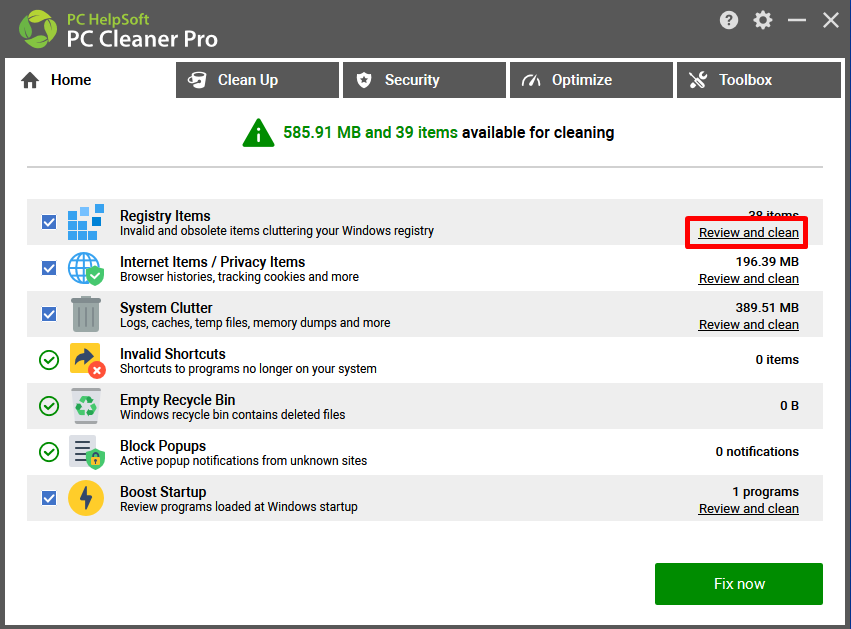
Task: Click 'Review programs loaded at Windows startup' text
Action: (239, 507)
